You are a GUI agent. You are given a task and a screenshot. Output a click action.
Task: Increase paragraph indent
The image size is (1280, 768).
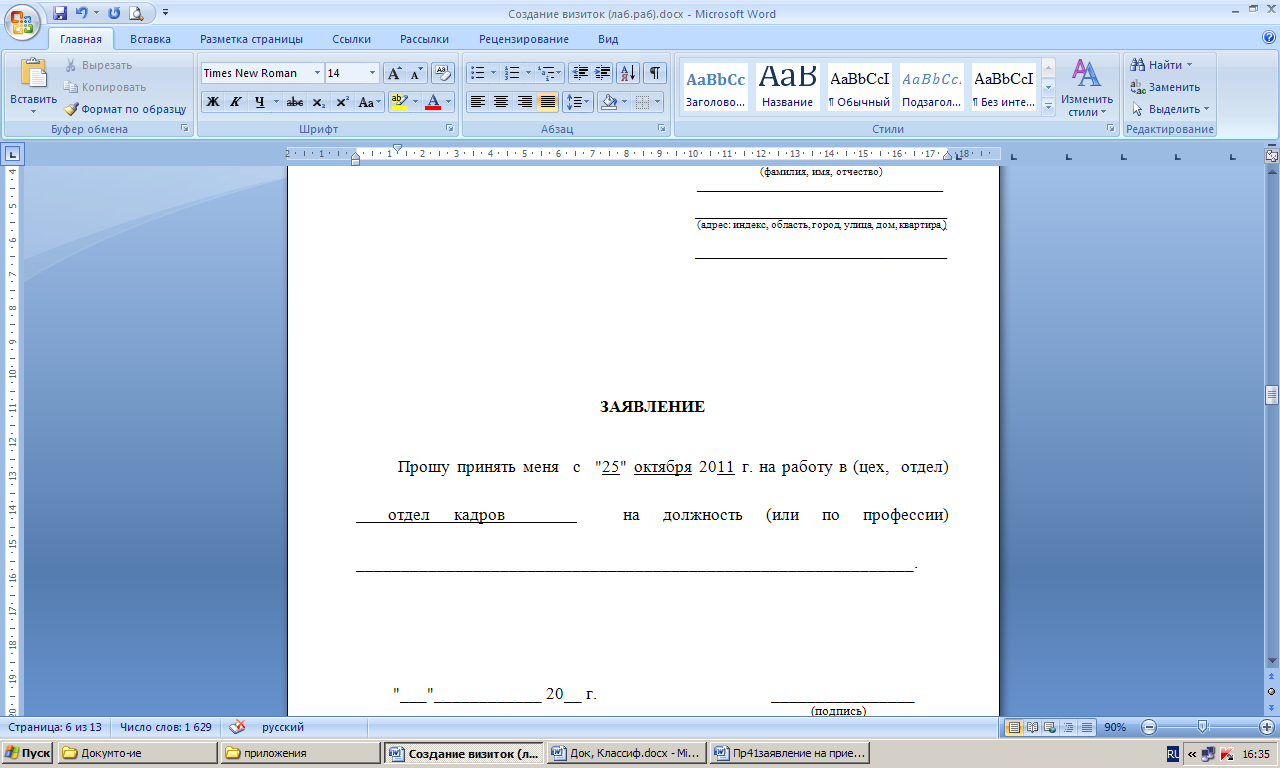coord(603,73)
